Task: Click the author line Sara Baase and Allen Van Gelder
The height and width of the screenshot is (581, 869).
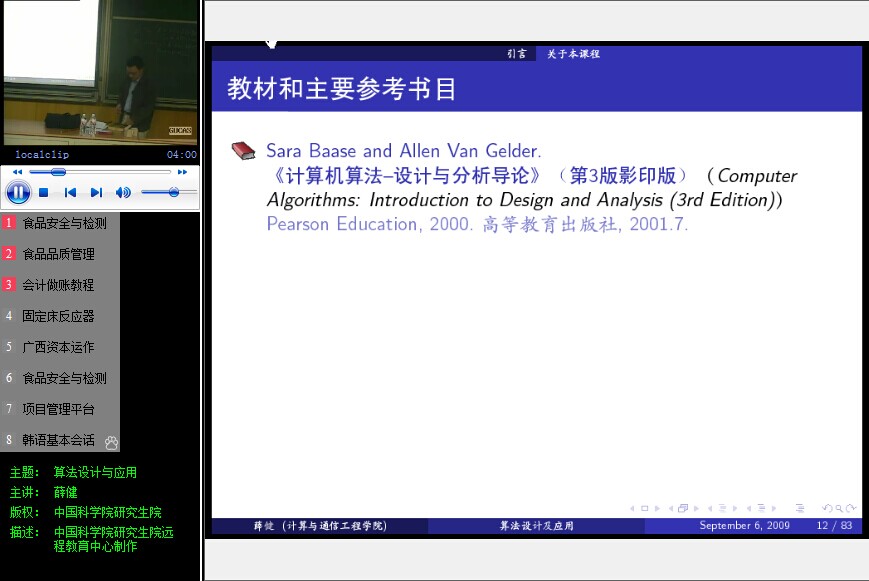Action: [x=403, y=151]
